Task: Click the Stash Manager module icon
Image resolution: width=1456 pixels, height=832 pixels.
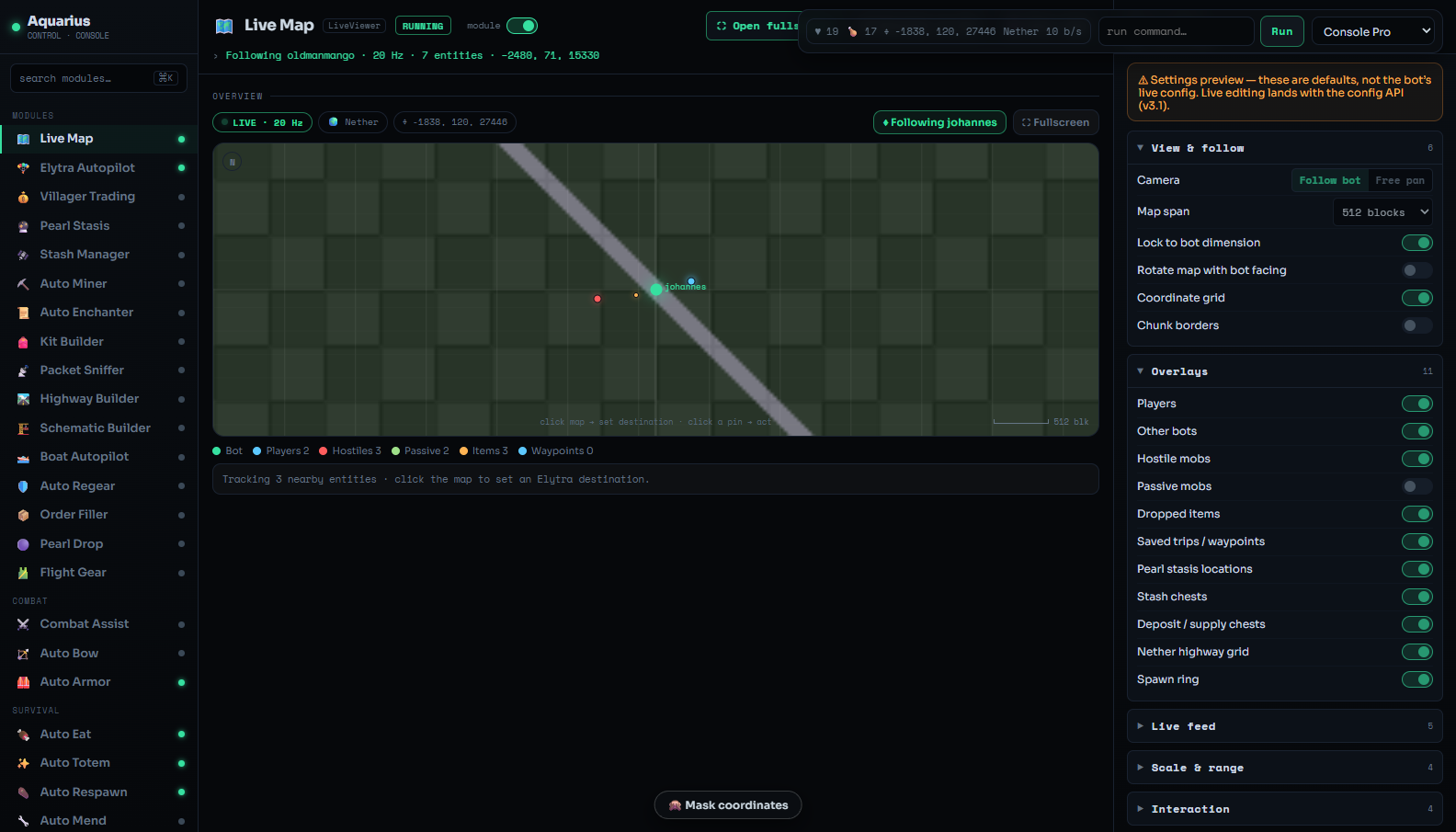Action: pyautogui.click(x=23, y=255)
